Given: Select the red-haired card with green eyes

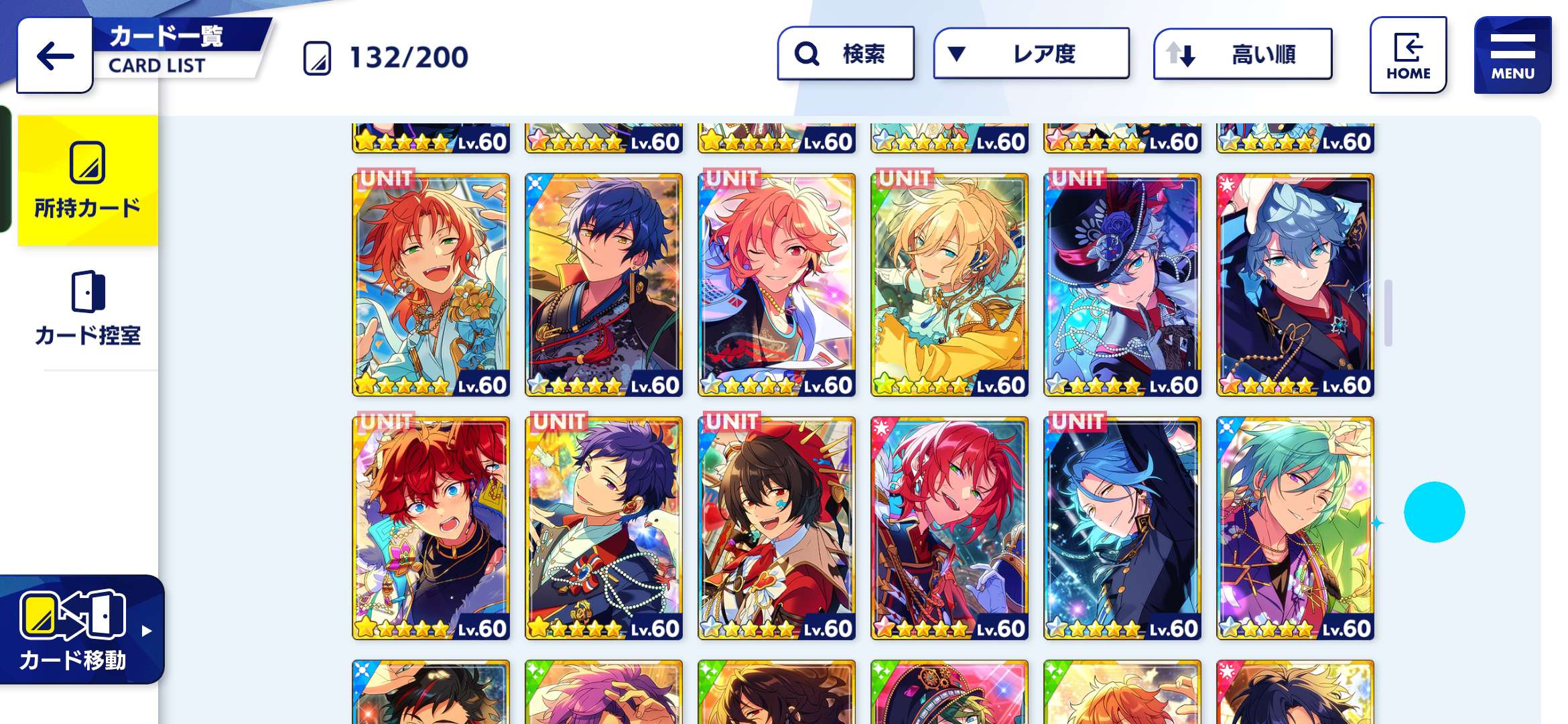Looking at the screenshot, I should (x=950, y=528).
